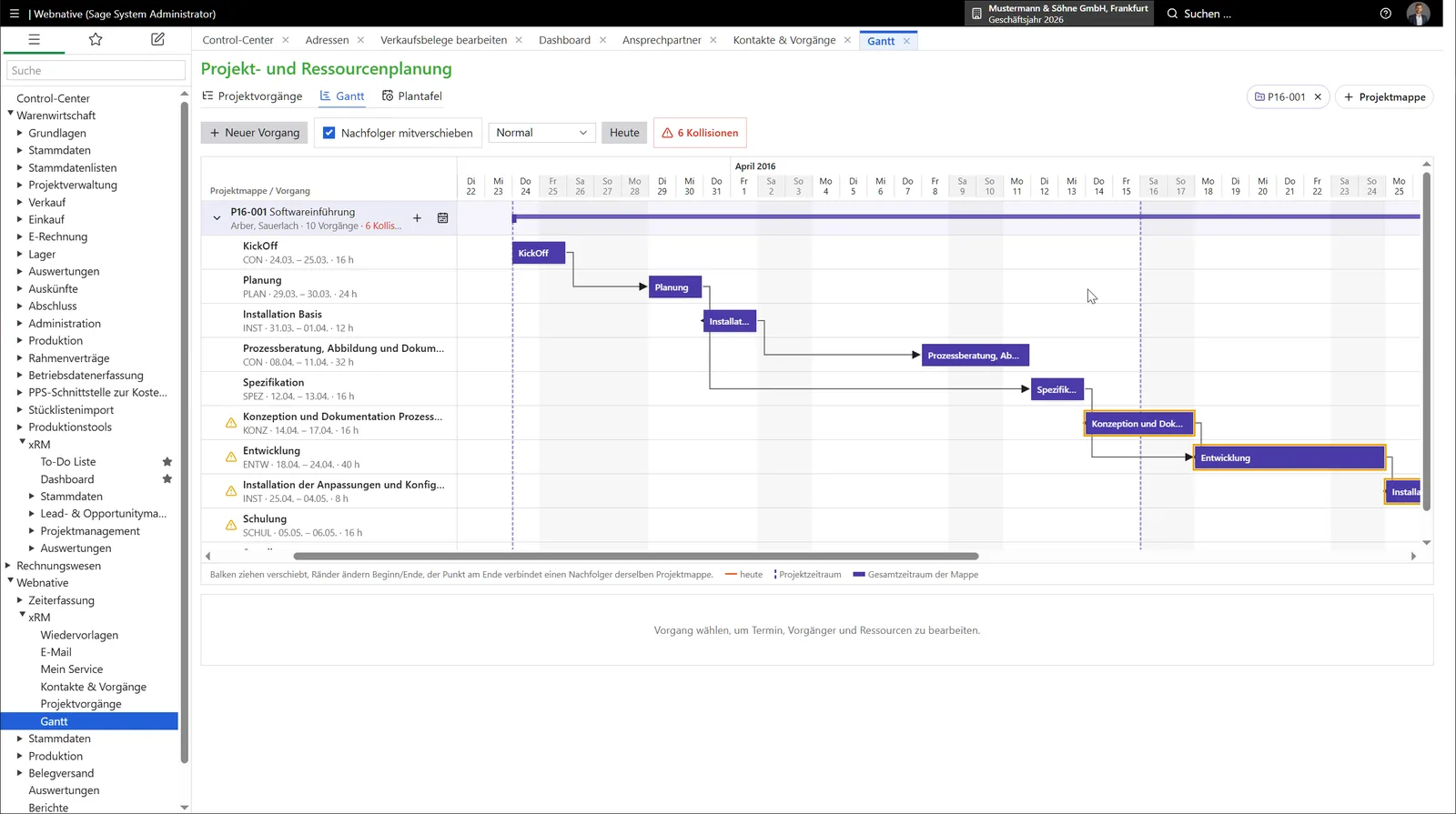Viewport: 1456px width, 814px height.
Task: Click down arrow of Gantt vertical scrollbar
Action: coord(1426,543)
